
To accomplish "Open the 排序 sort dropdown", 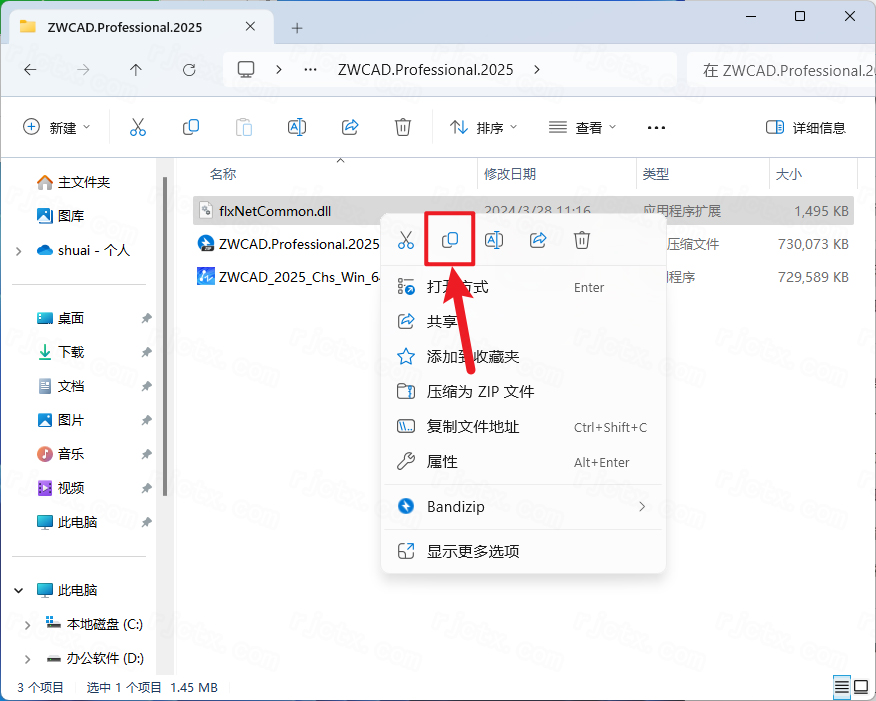I will click(x=484, y=127).
